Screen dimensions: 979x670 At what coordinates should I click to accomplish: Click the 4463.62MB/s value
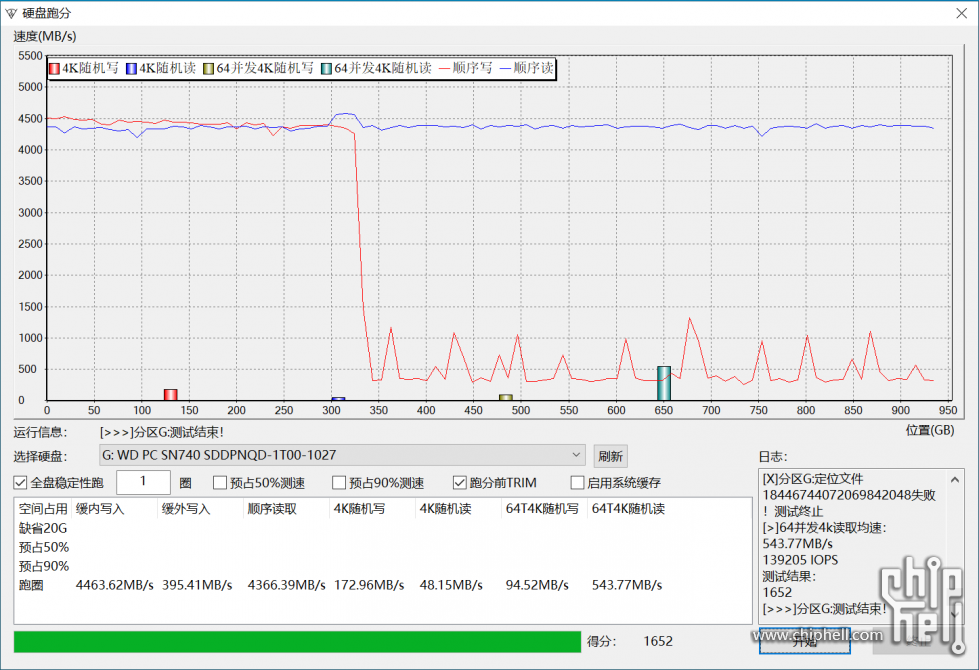(115, 585)
